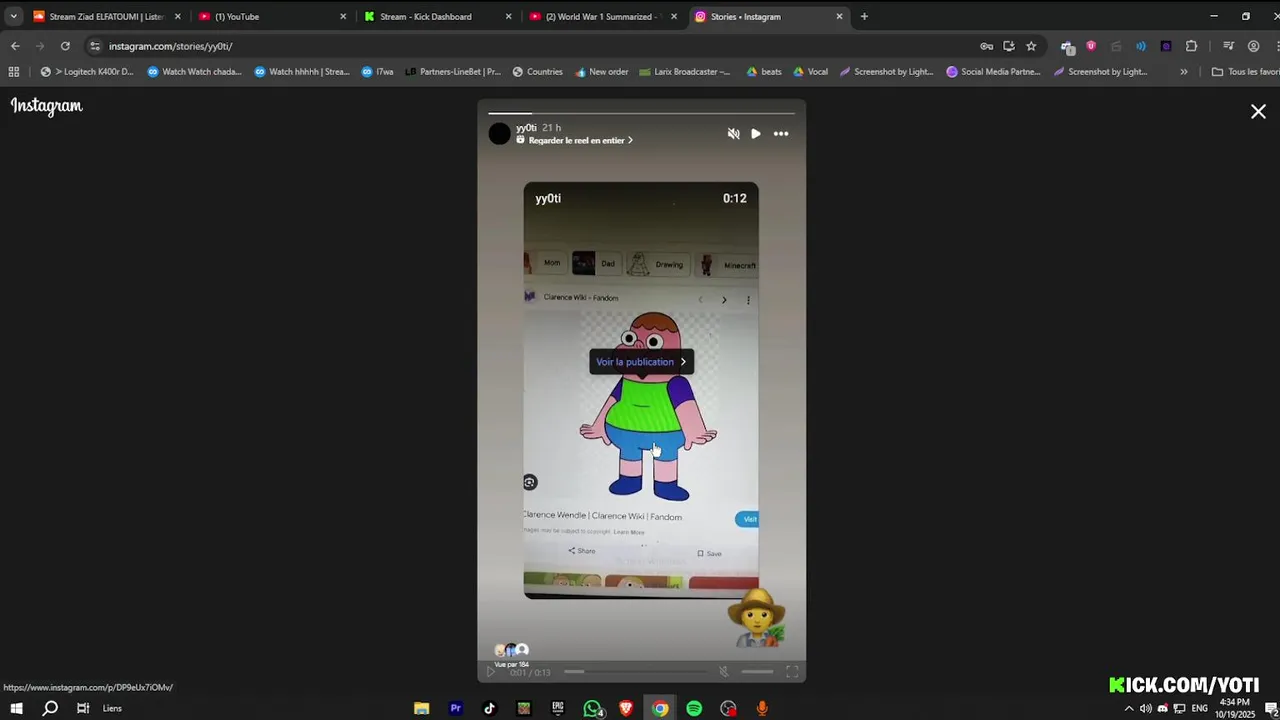Show hidden system tray icons
The image size is (1280, 720).
point(1129,708)
